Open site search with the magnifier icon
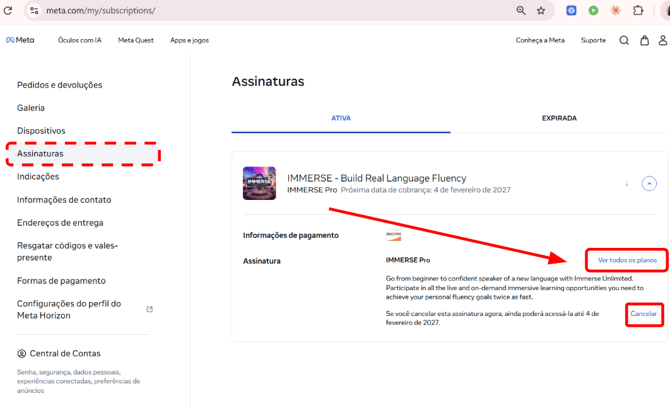The image size is (670, 408). (624, 40)
